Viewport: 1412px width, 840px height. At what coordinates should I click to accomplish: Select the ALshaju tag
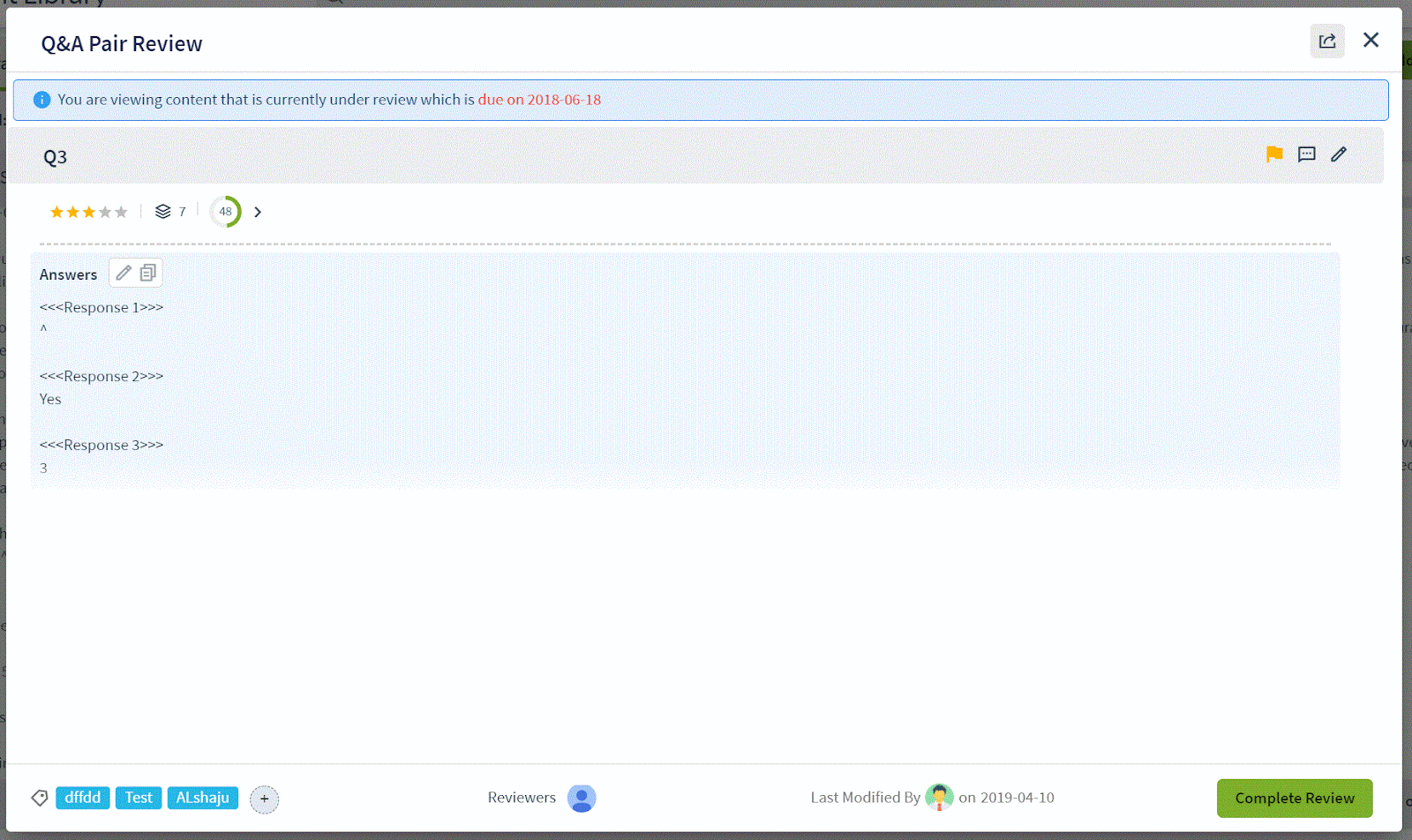[203, 798]
